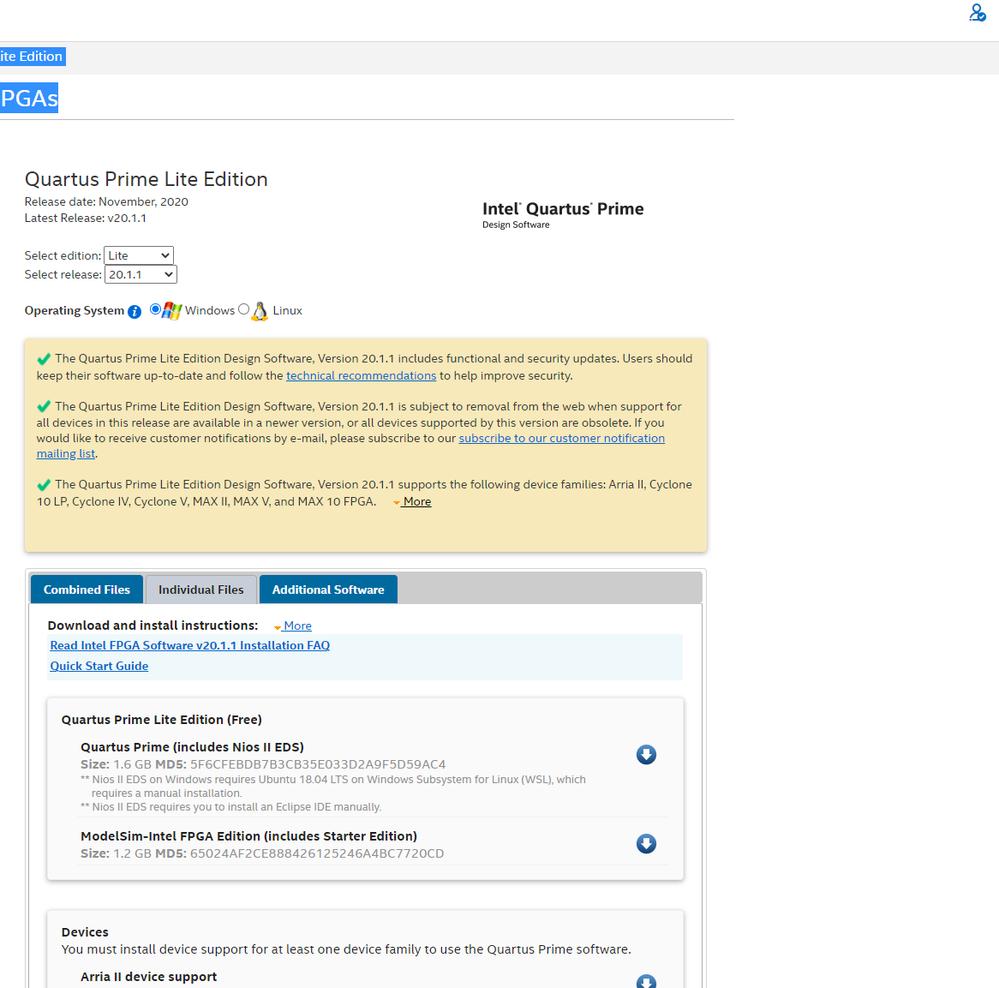Open the Select edition dropdown

click(139, 255)
